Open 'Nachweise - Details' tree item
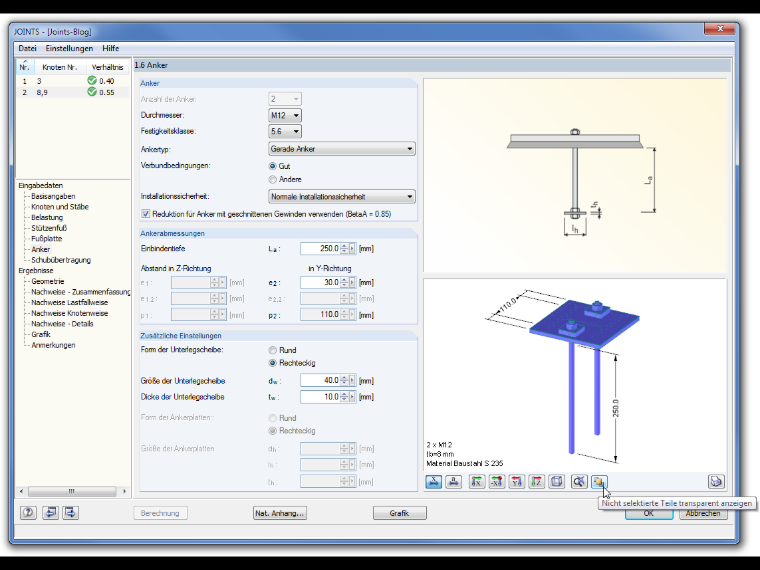Viewport: 760px width, 570px height. click(63, 324)
